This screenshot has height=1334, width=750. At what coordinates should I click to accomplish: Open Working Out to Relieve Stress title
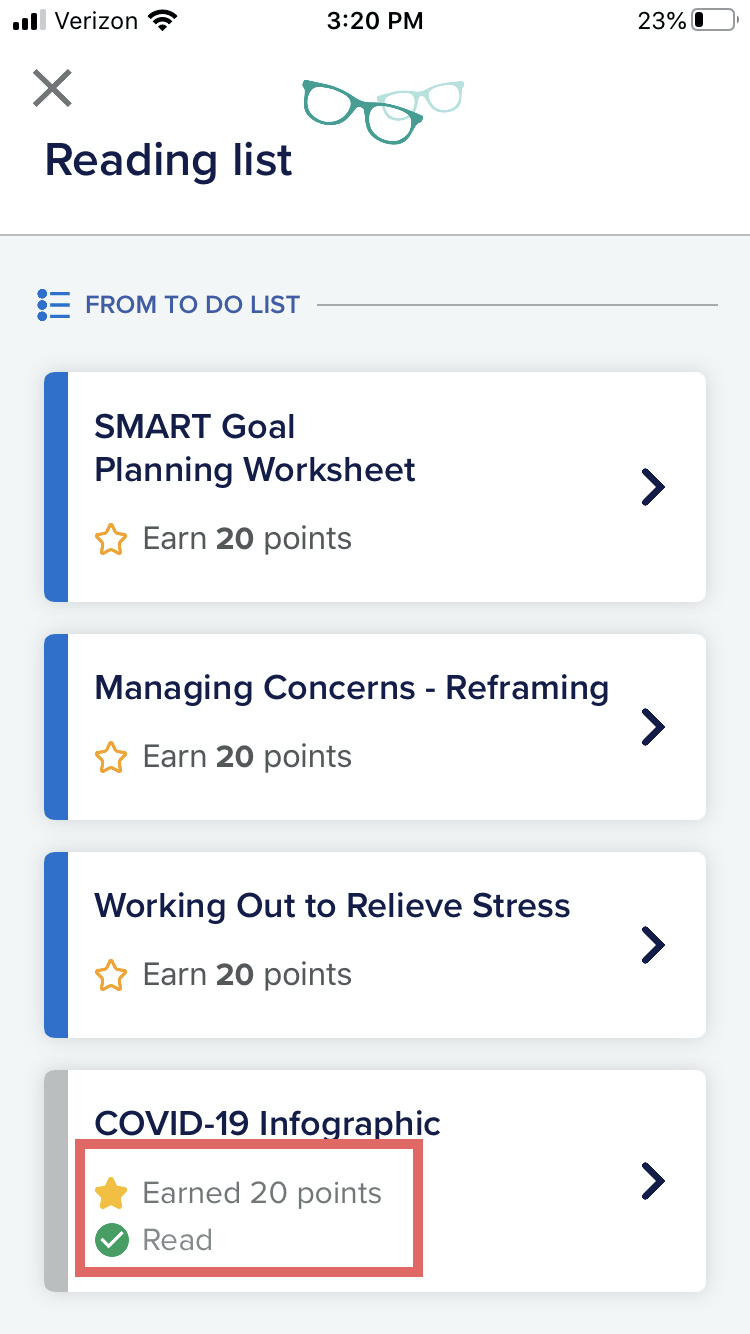click(x=333, y=906)
